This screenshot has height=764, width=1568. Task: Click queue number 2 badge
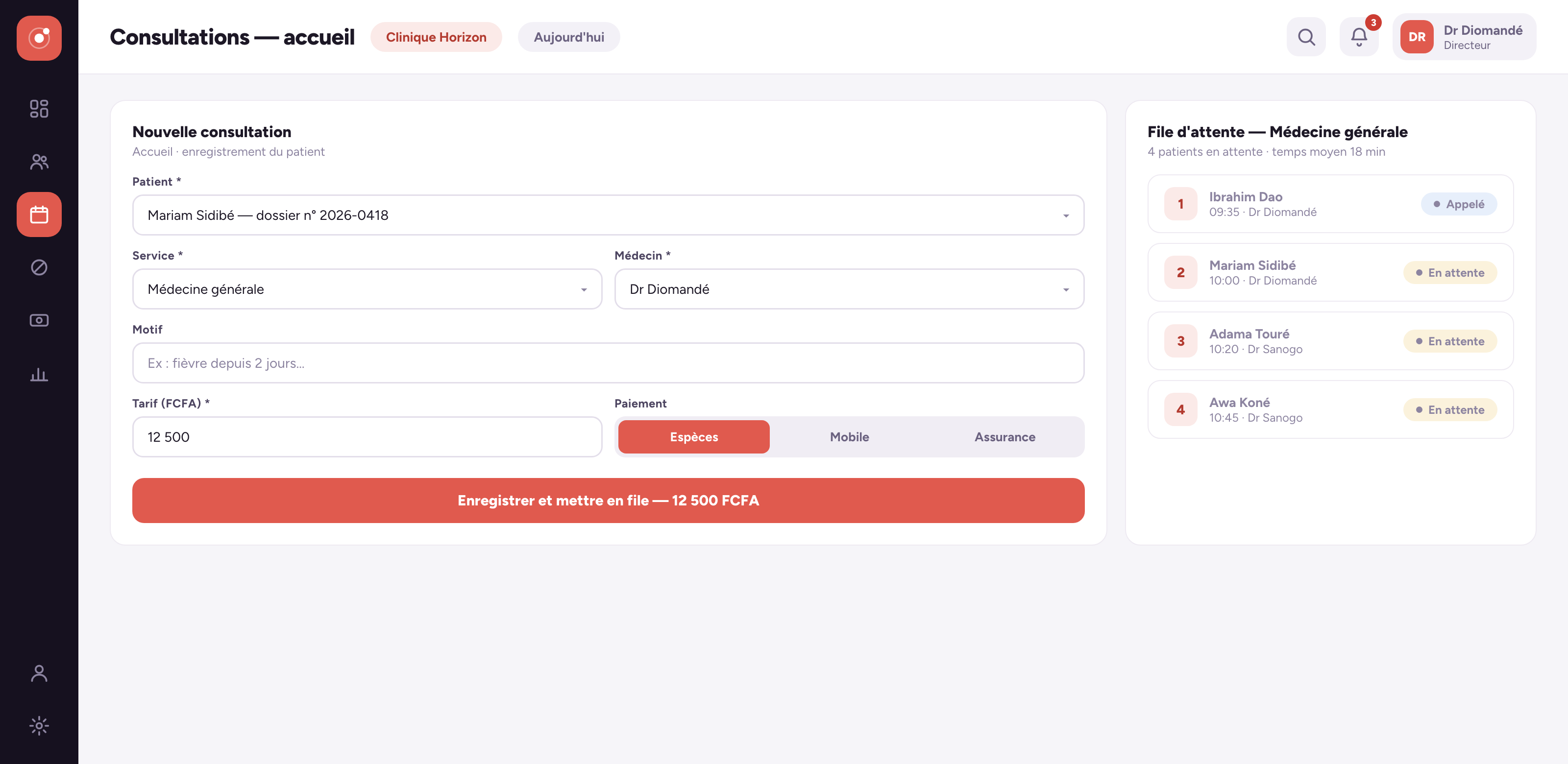(1180, 272)
